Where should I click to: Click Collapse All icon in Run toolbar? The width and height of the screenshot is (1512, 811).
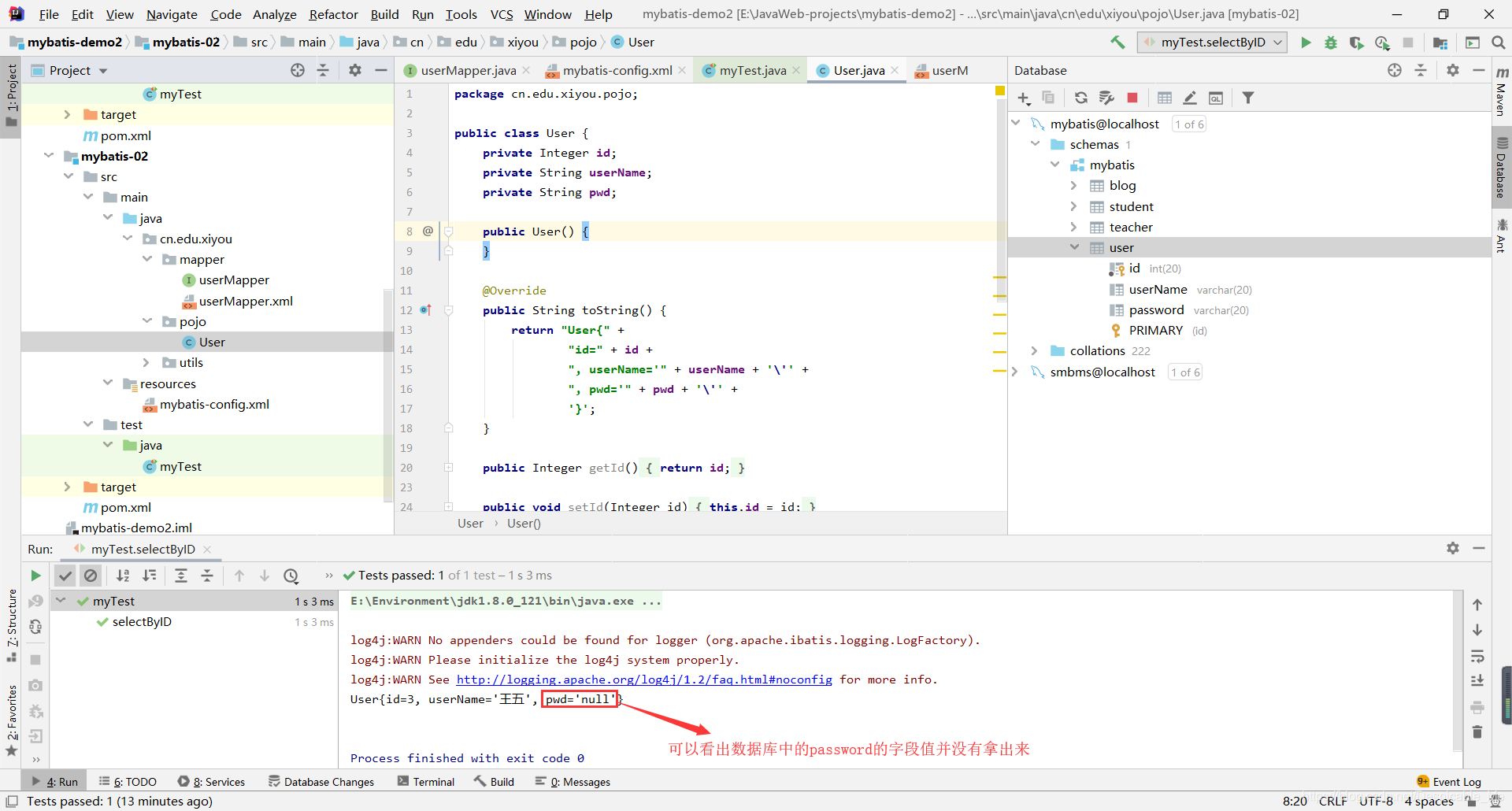207,576
